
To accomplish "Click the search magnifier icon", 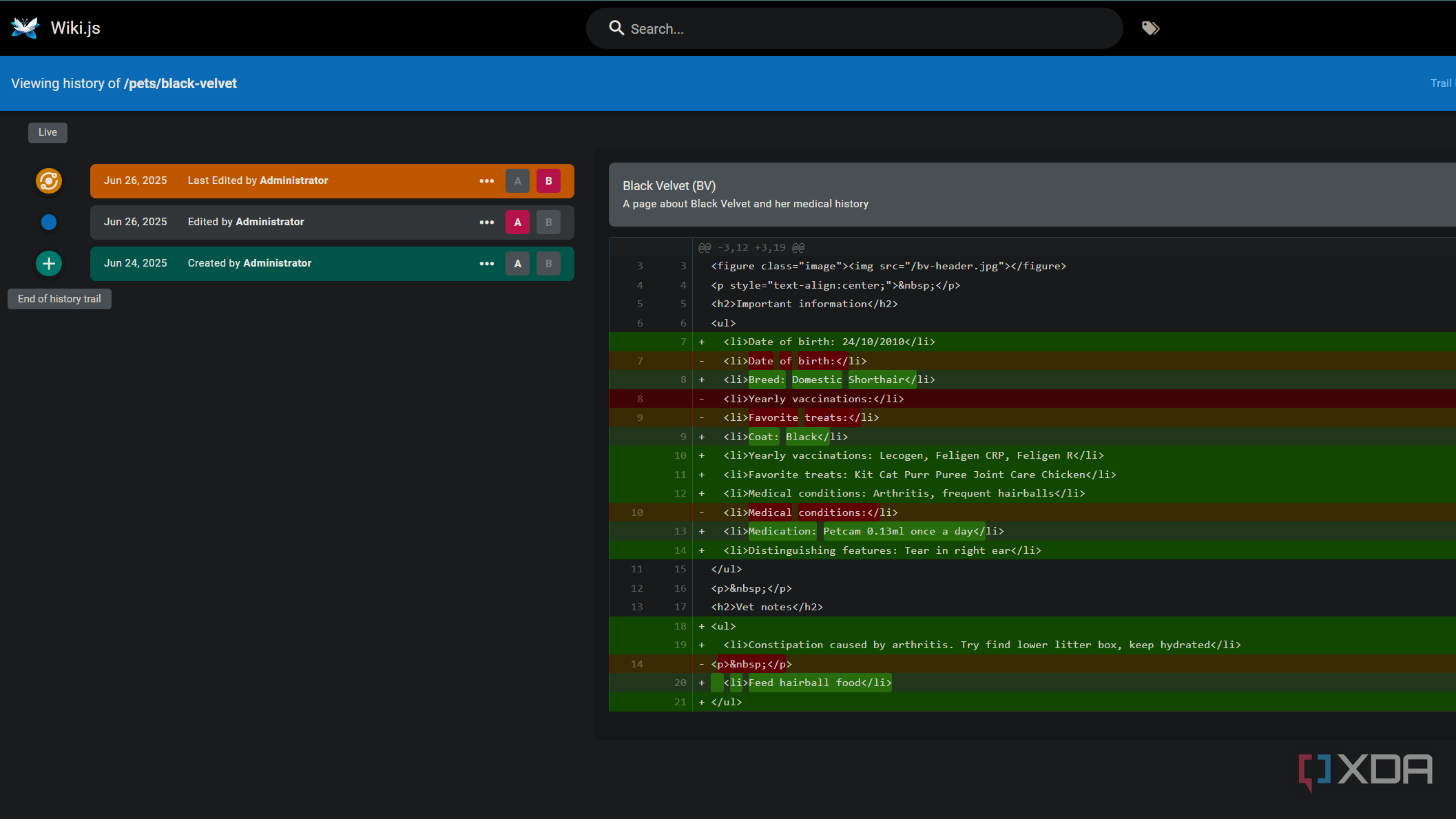I will pos(616,28).
